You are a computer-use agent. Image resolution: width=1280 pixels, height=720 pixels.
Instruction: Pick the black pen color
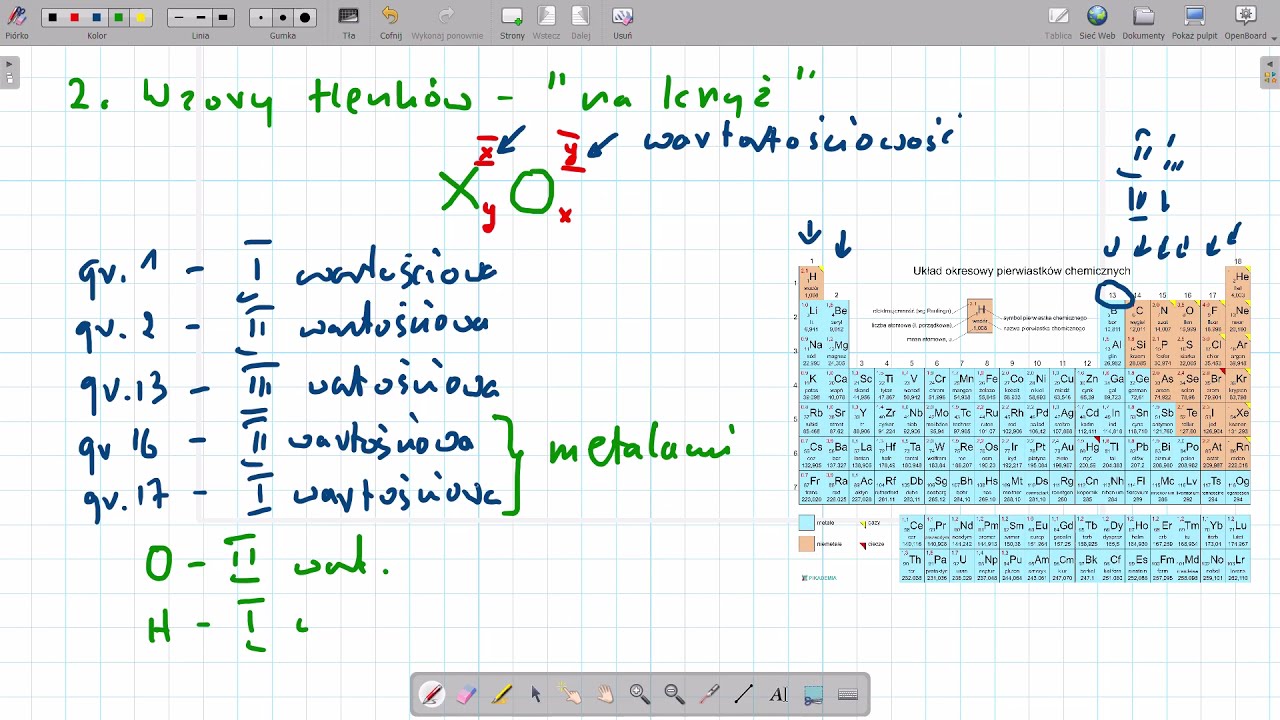pos(53,18)
